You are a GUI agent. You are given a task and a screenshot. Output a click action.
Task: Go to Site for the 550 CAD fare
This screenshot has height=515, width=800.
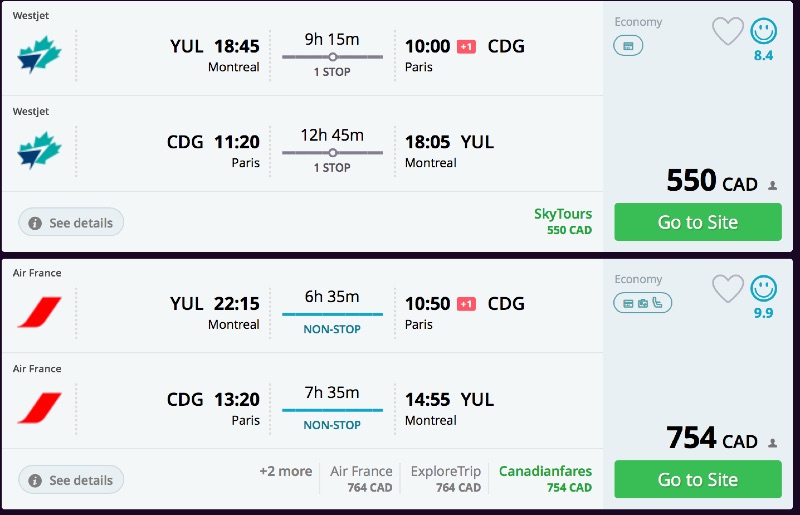coord(697,222)
